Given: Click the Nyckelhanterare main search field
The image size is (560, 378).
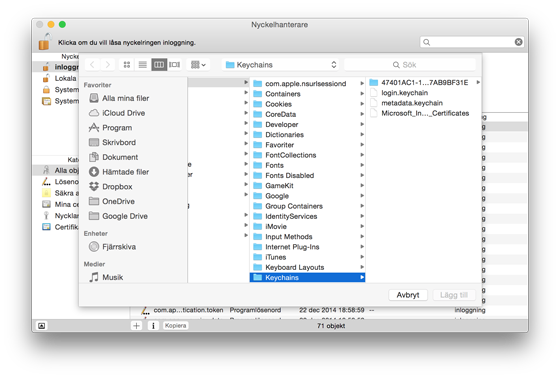Looking at the screenshot, I should click(471, 42).
